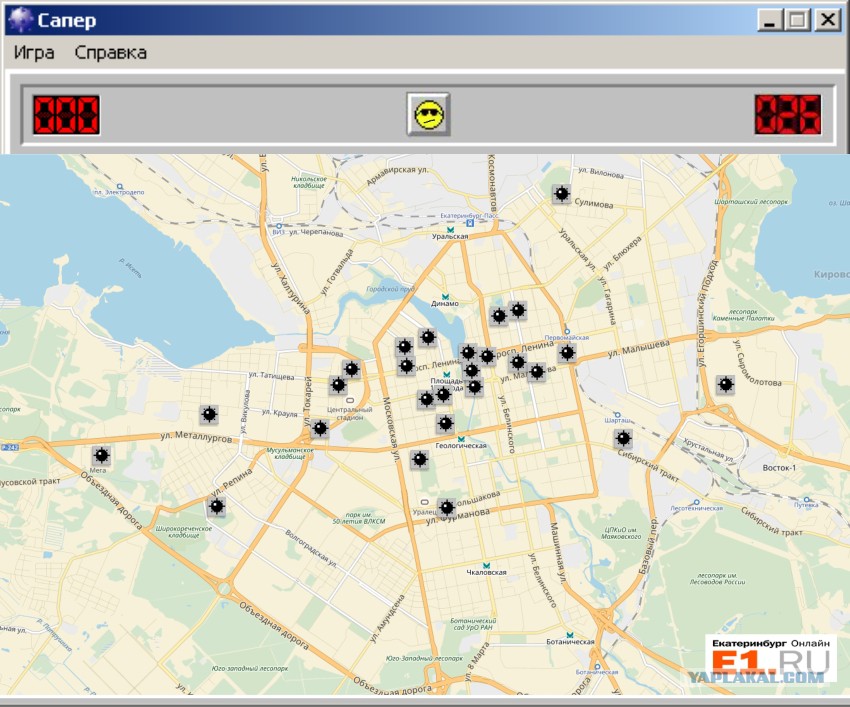Click the mine left of ул. Малышева label

567,353
